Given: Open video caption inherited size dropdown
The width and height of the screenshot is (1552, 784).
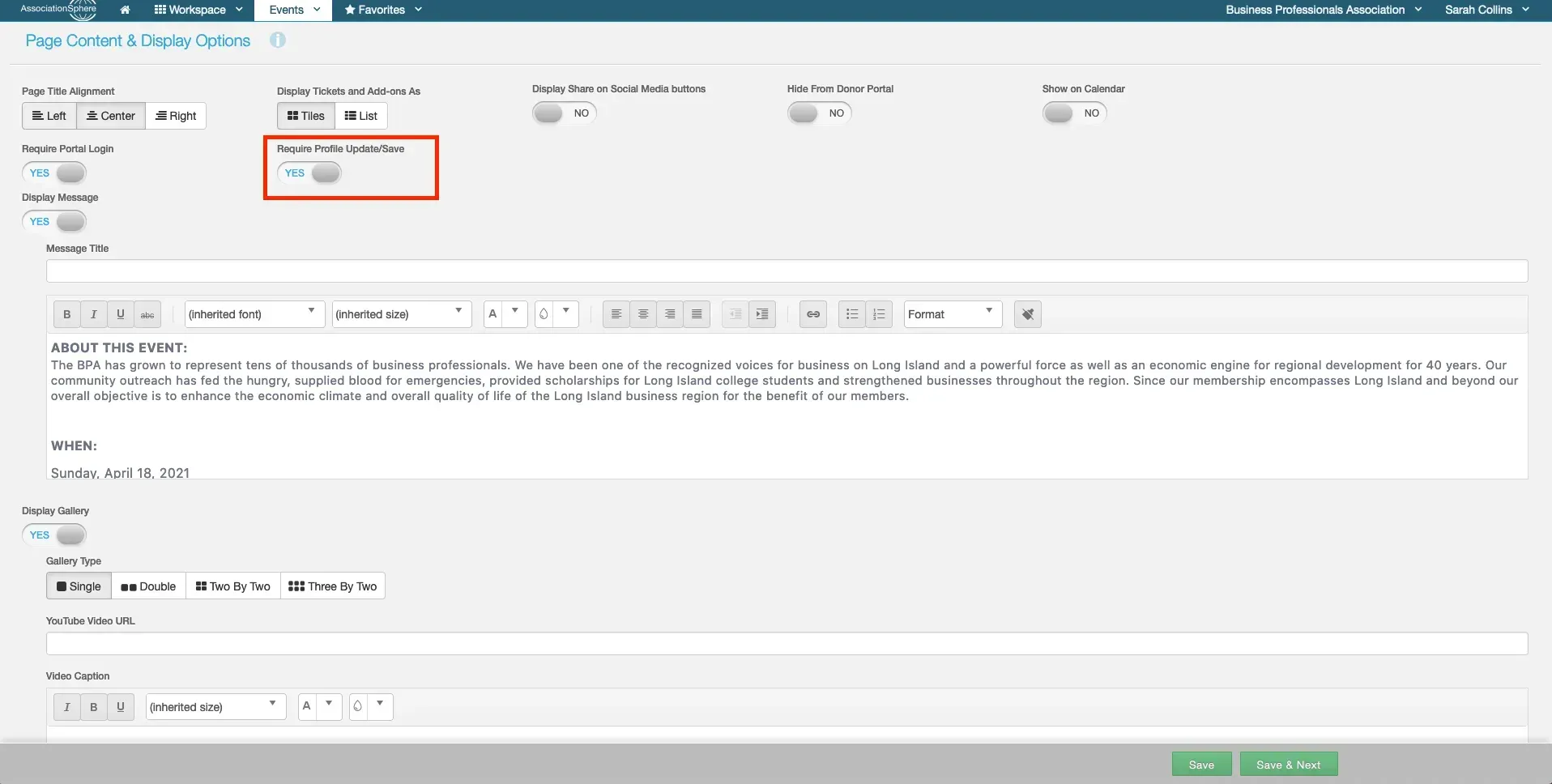Looking at the screenshot, I should (x=215, y=707).
